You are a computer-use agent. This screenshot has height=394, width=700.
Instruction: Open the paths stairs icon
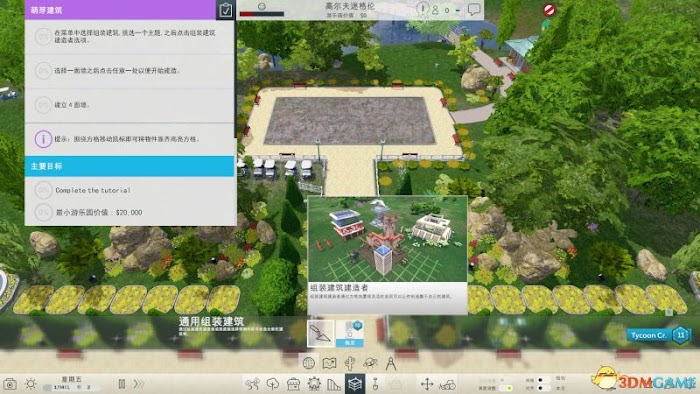coord(334,384)
